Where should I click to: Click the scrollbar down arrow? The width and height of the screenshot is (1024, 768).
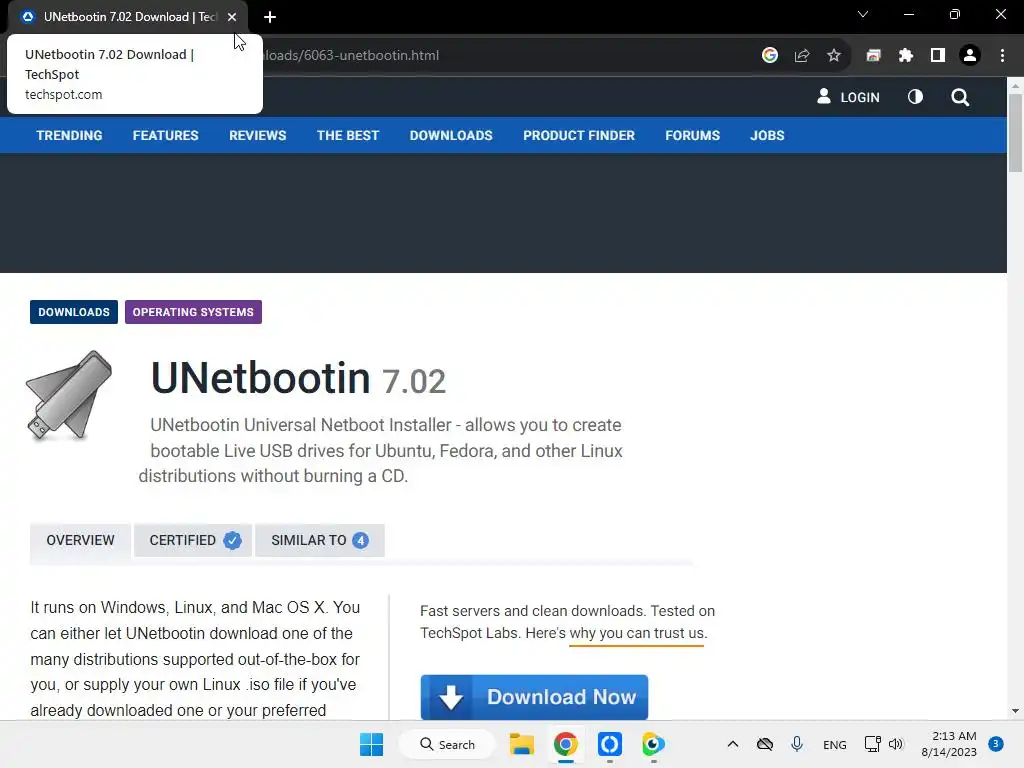[1015, 711]
